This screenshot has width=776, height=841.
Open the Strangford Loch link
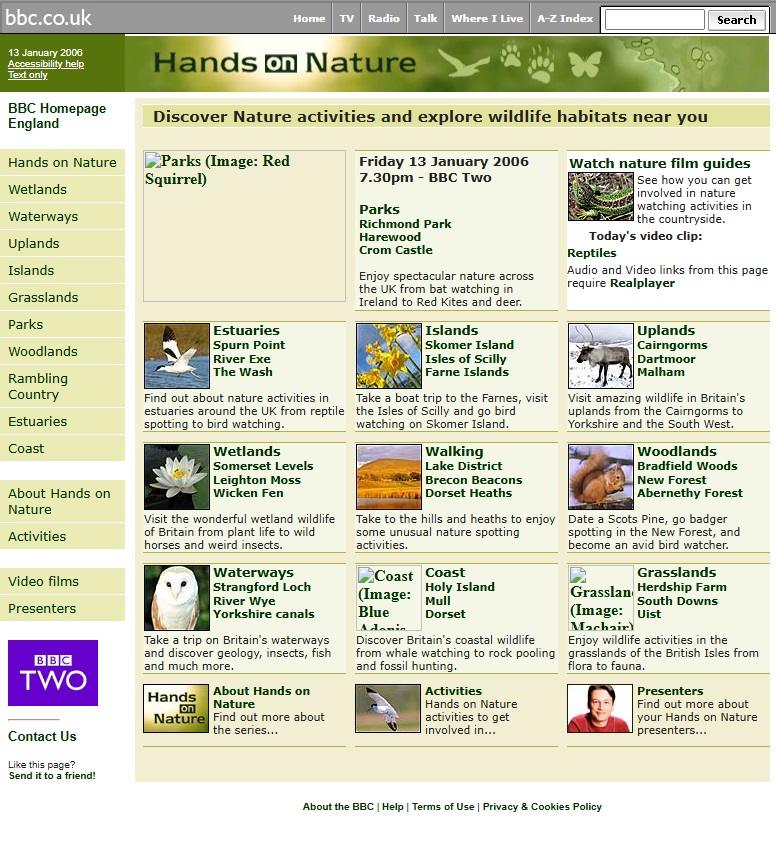click(262, 587)
